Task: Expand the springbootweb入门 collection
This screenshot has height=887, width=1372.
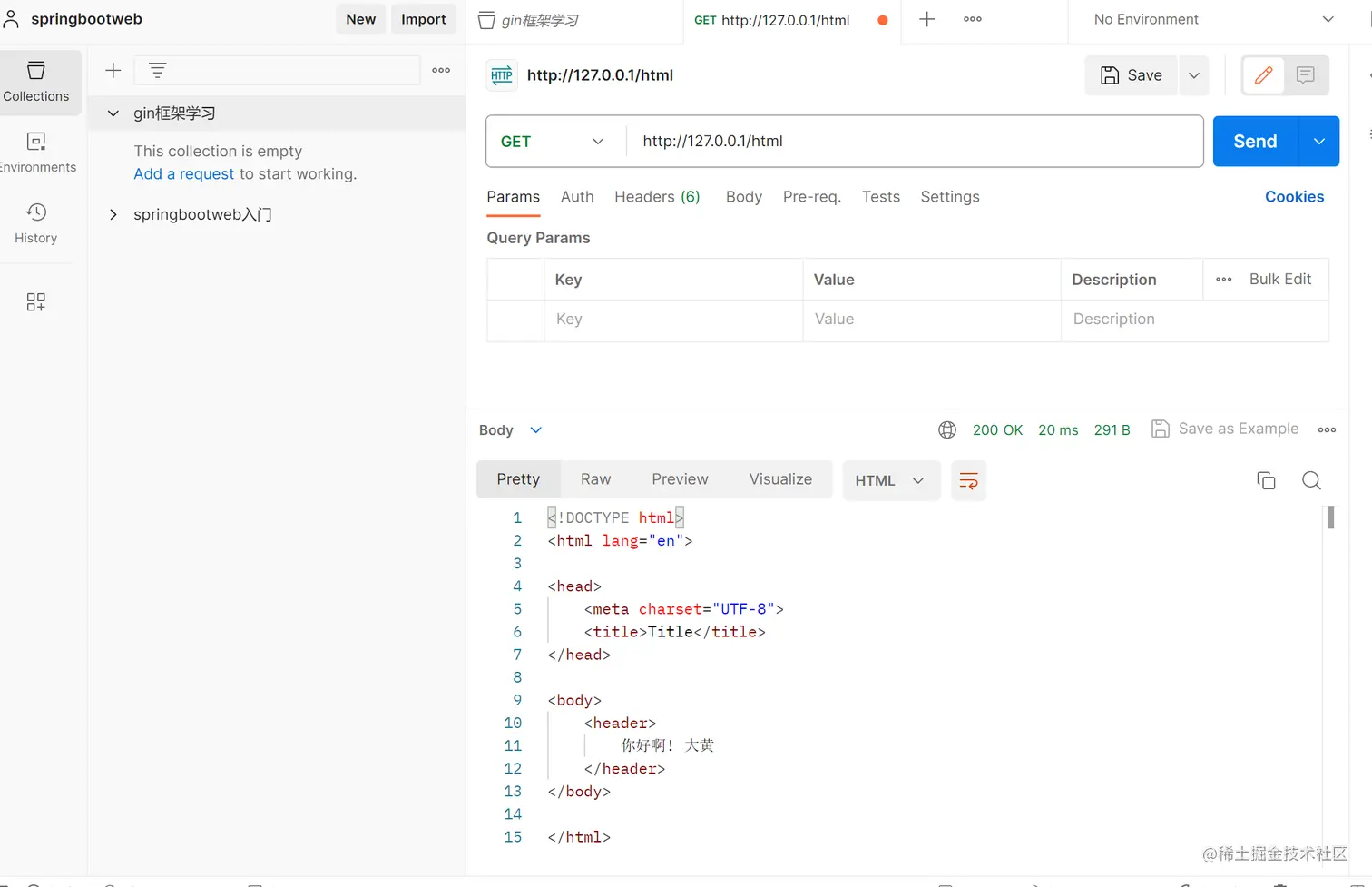Action: (x=113, y=214)
